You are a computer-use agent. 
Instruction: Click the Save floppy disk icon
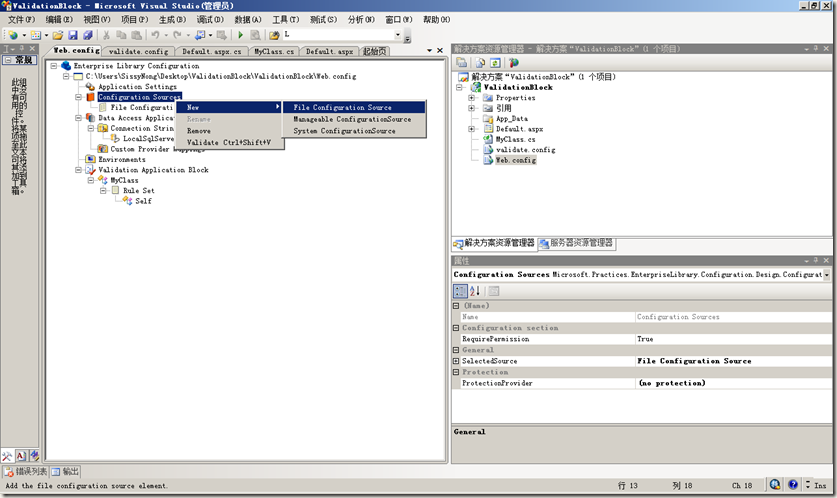point(73,35)
